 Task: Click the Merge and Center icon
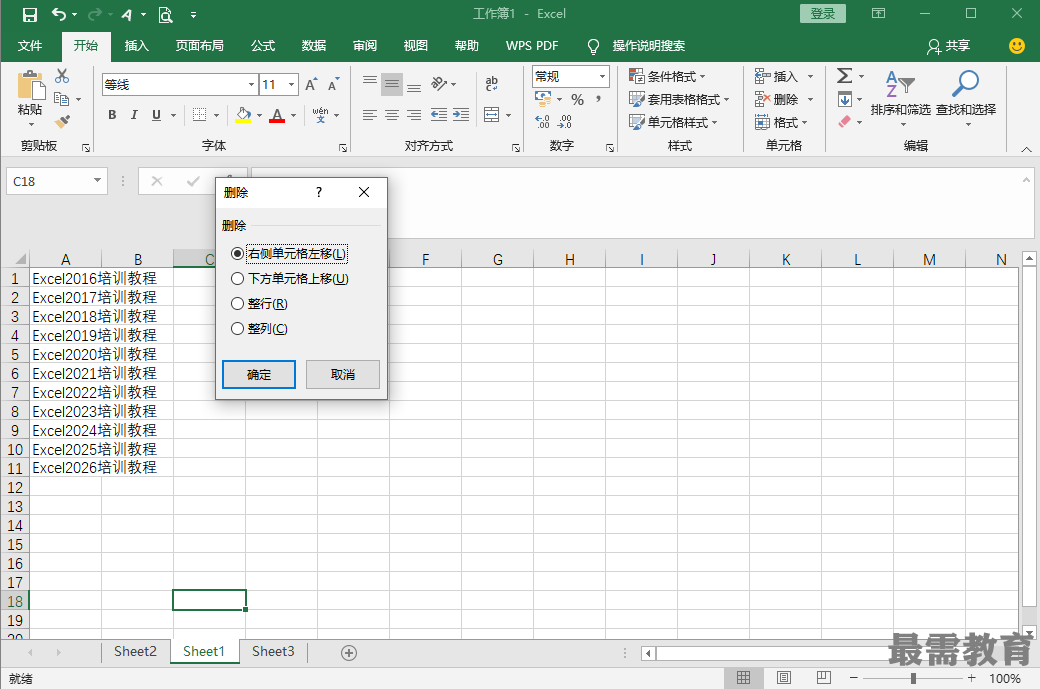click(491, 115)
